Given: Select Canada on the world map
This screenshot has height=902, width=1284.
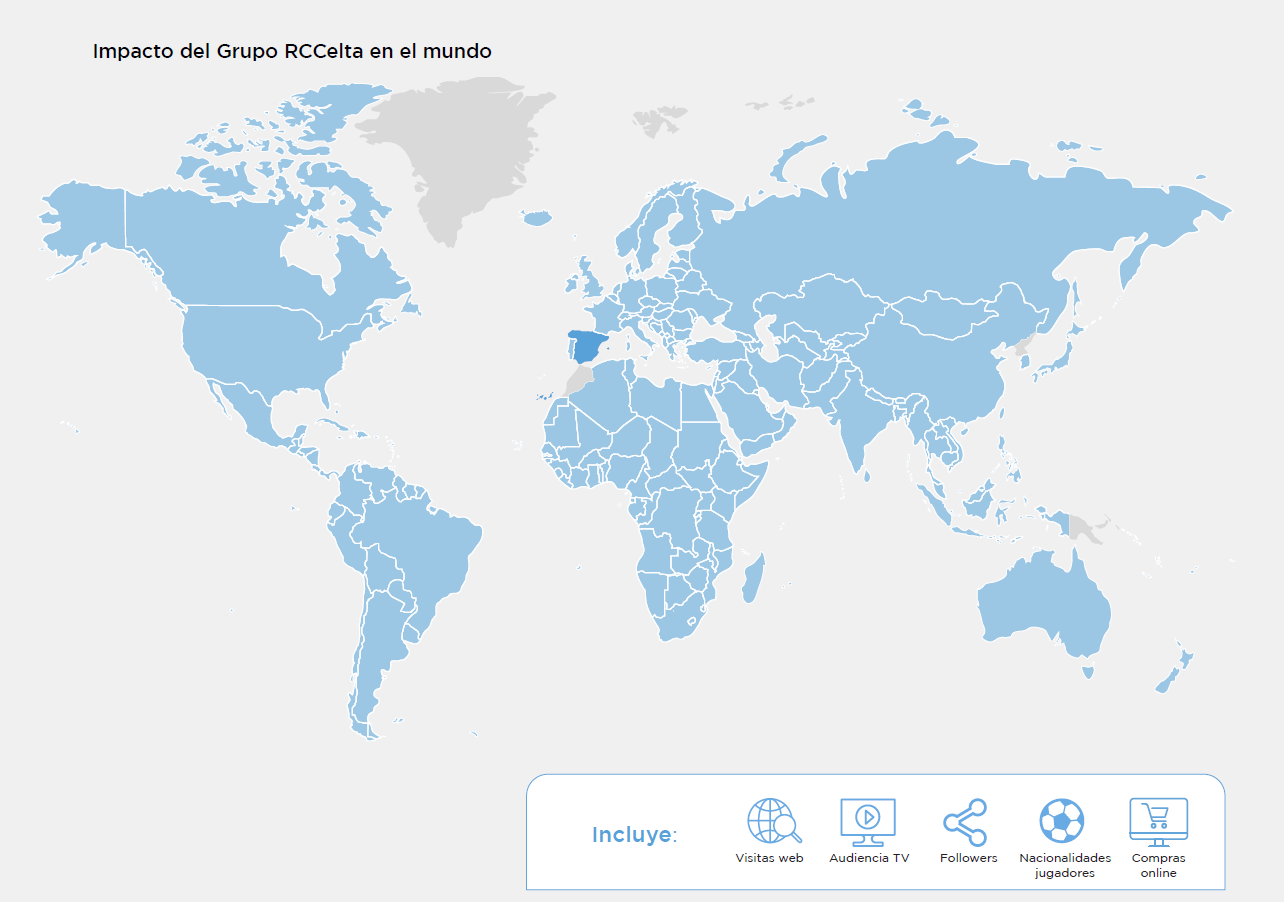Looking at the screenshot, I should coord(250,250).
